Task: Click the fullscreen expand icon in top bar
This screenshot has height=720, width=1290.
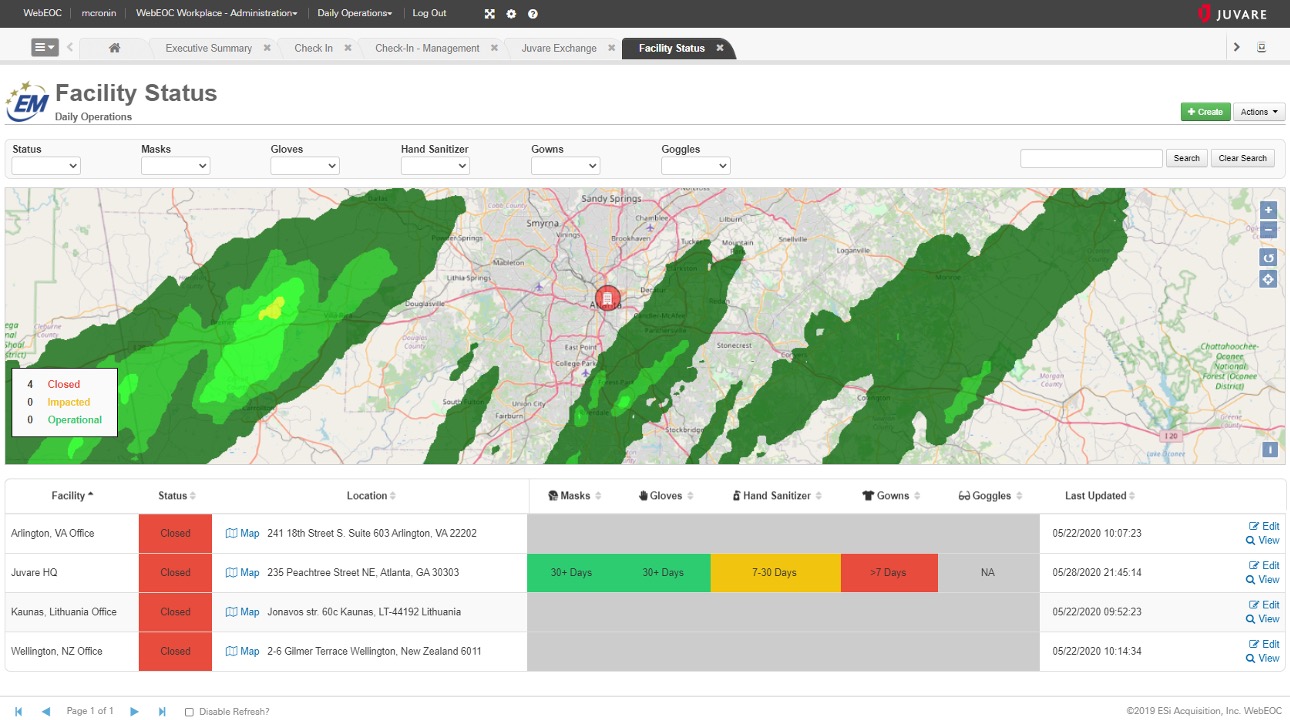Action: coord(489,14)
